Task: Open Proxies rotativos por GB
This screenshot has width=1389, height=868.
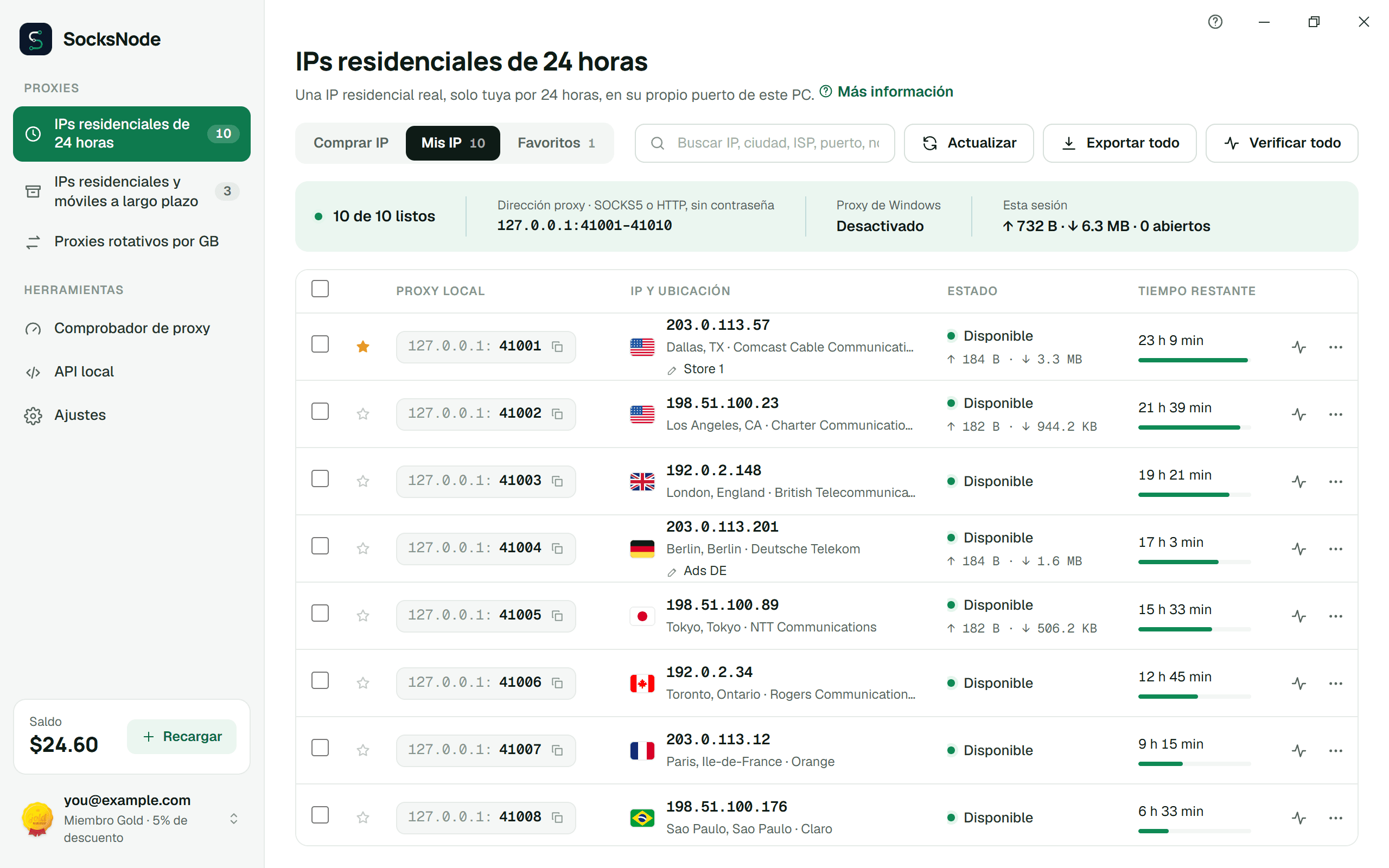Action: 131,242
